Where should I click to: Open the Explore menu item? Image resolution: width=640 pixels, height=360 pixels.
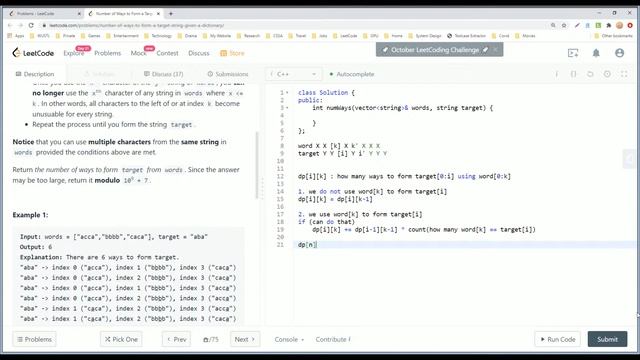(x=73, y=53)
